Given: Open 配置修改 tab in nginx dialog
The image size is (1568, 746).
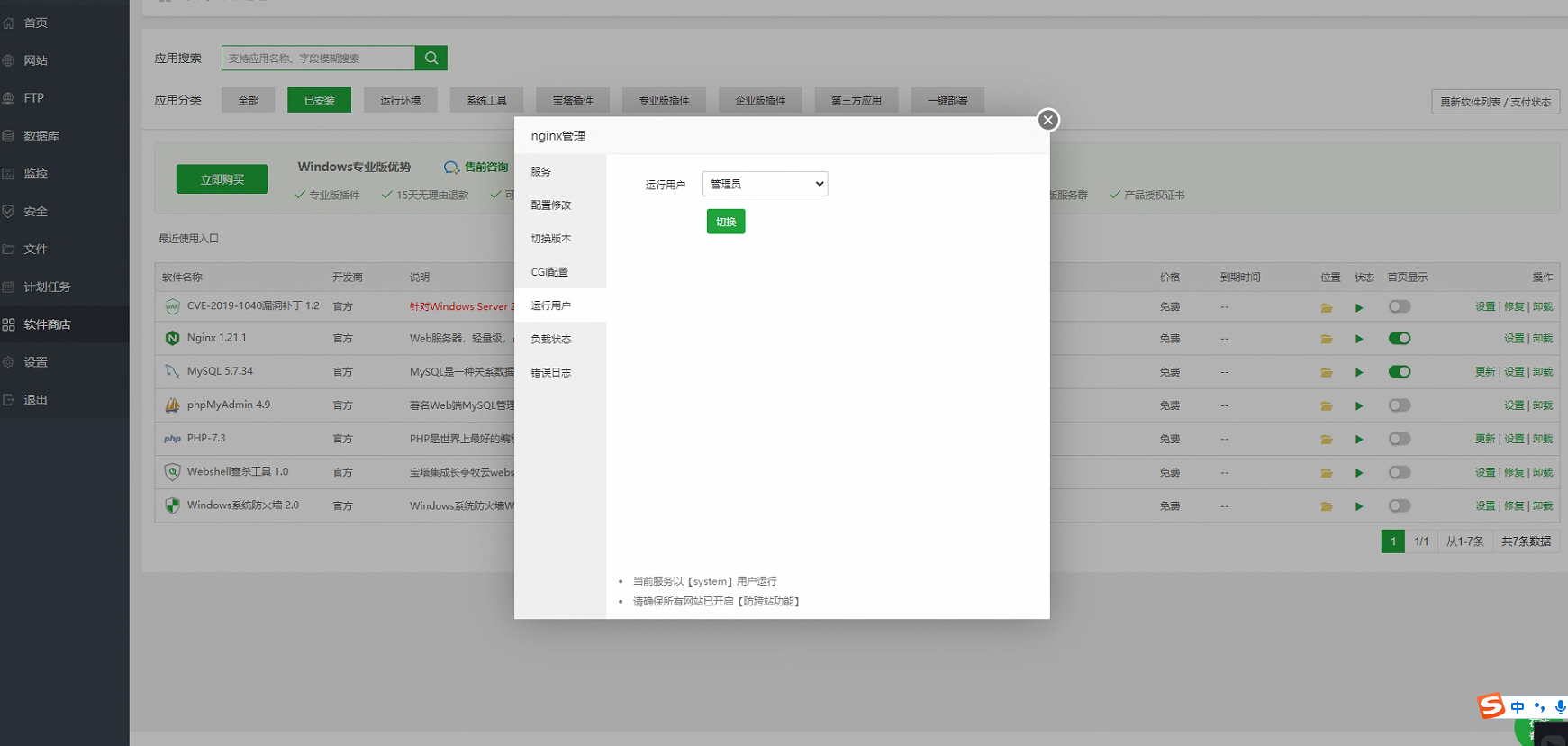Looking at the screenshot, I should coord(560,205).
